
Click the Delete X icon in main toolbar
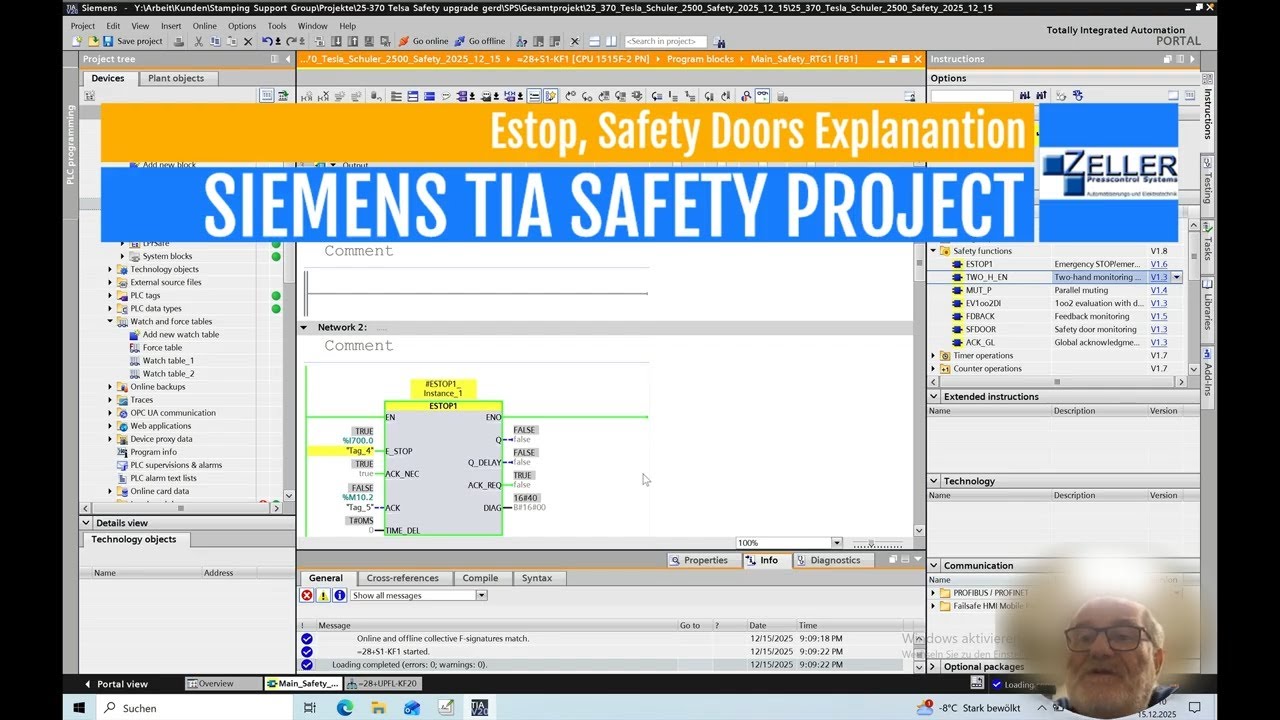pos(248,41)
